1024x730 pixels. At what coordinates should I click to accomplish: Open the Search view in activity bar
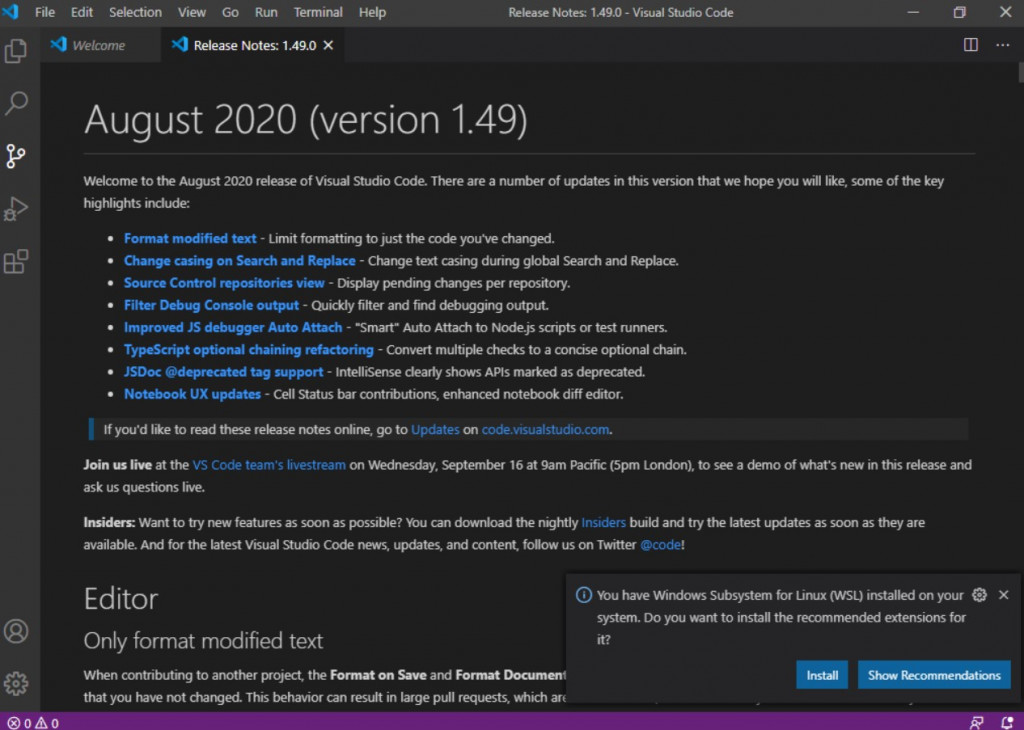pos(16,103)
